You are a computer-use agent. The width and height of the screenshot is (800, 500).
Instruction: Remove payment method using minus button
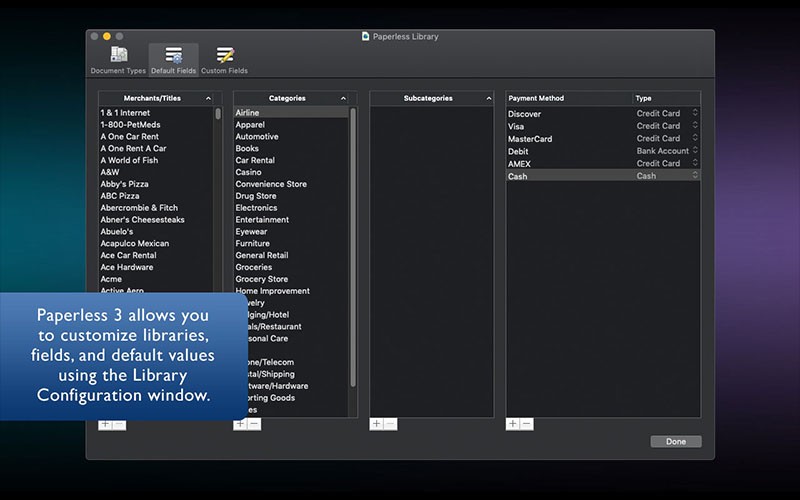[x=527, y=424]
